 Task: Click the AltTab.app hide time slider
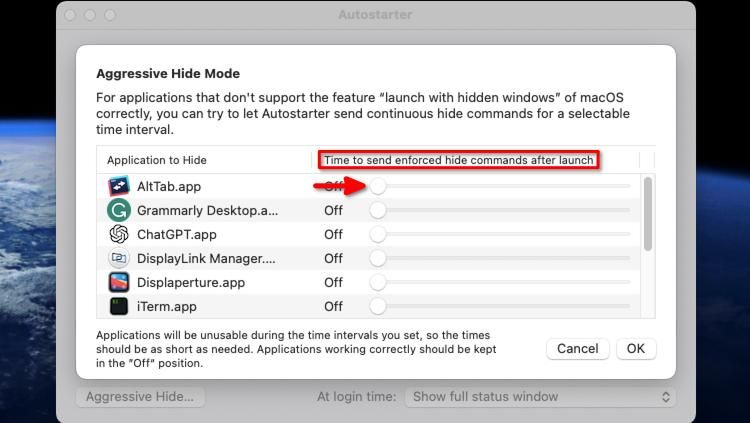(378, 186)
